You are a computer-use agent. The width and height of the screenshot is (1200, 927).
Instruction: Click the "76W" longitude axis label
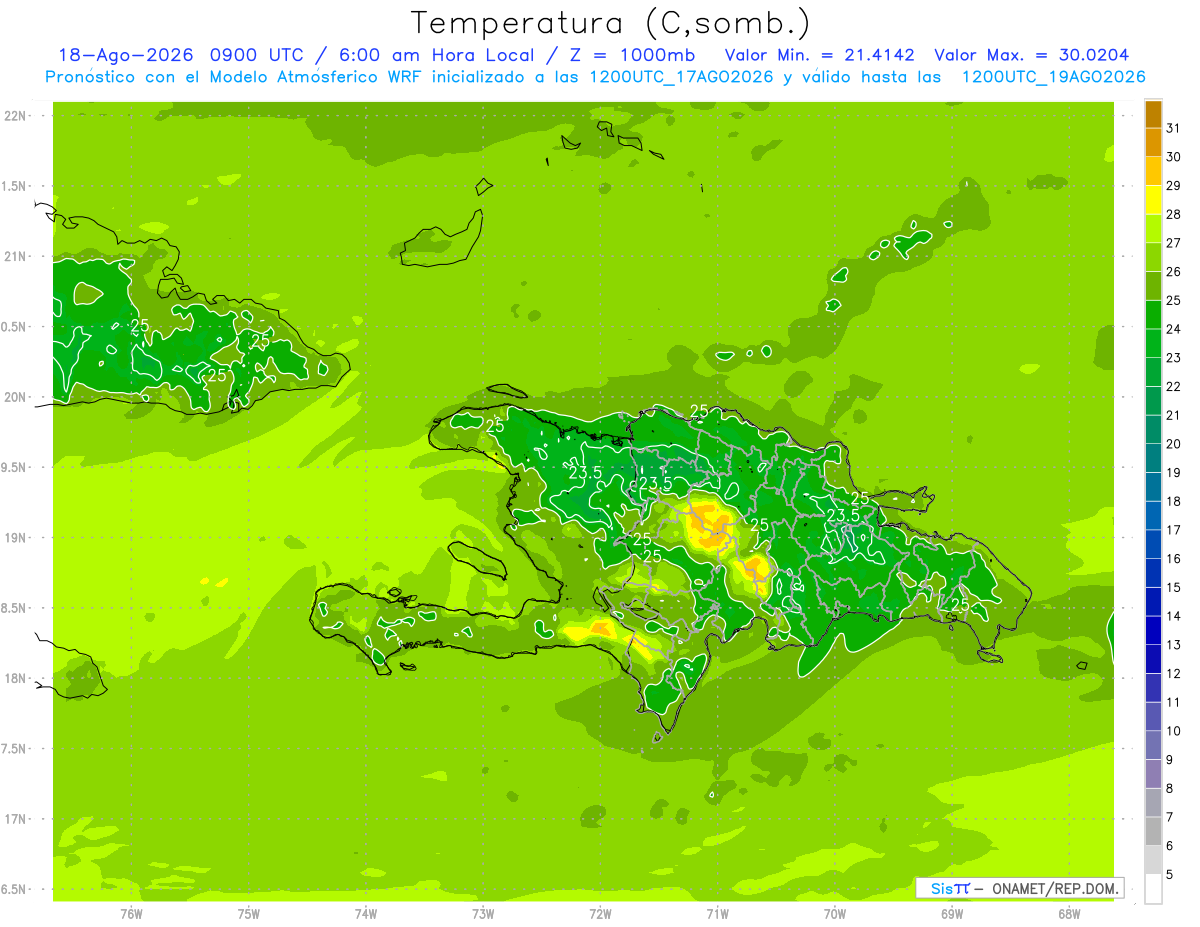point(131,913)
